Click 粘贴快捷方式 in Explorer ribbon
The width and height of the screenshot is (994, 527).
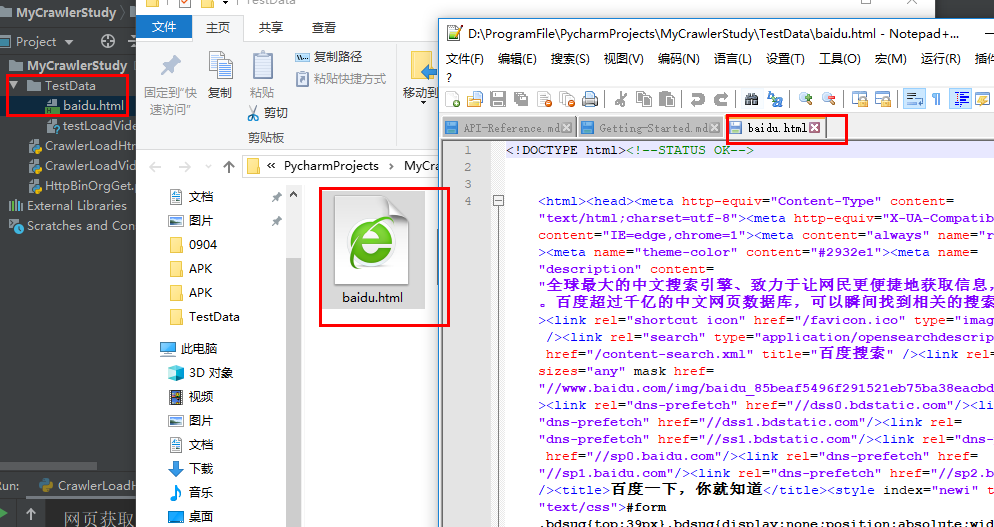pos(341,79)
